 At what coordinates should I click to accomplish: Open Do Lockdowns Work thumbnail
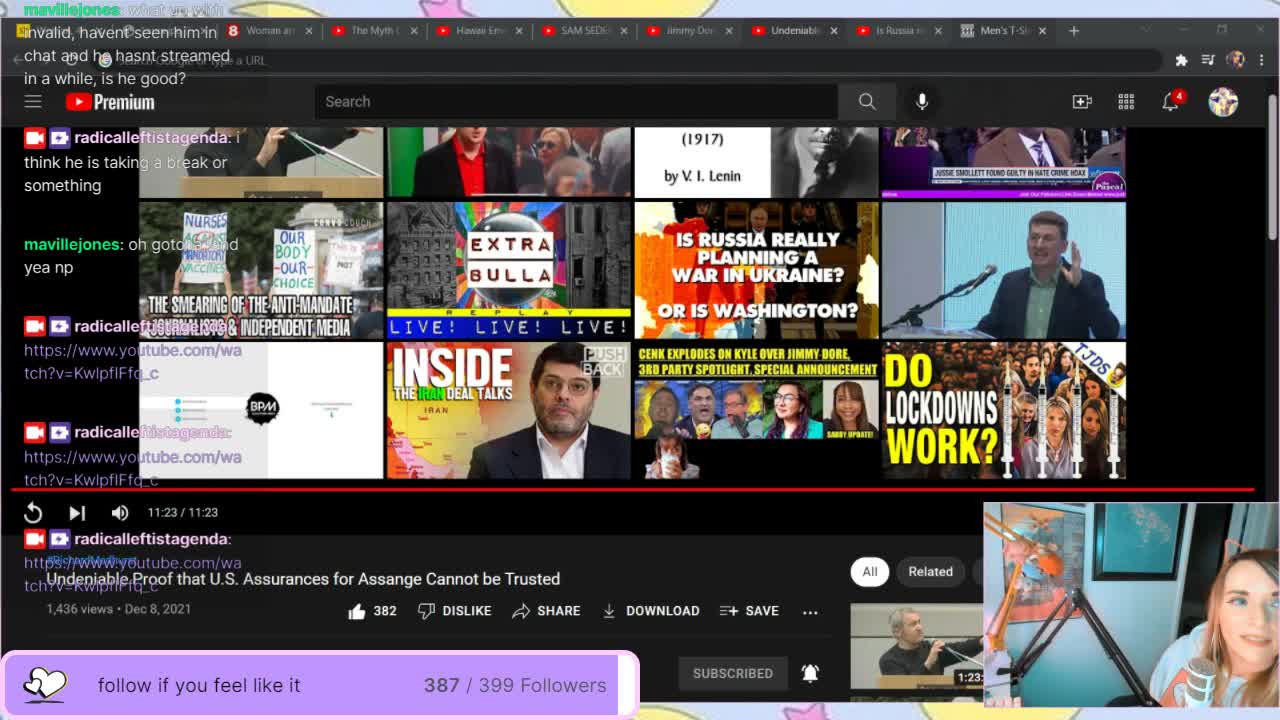coord(1004,410)
